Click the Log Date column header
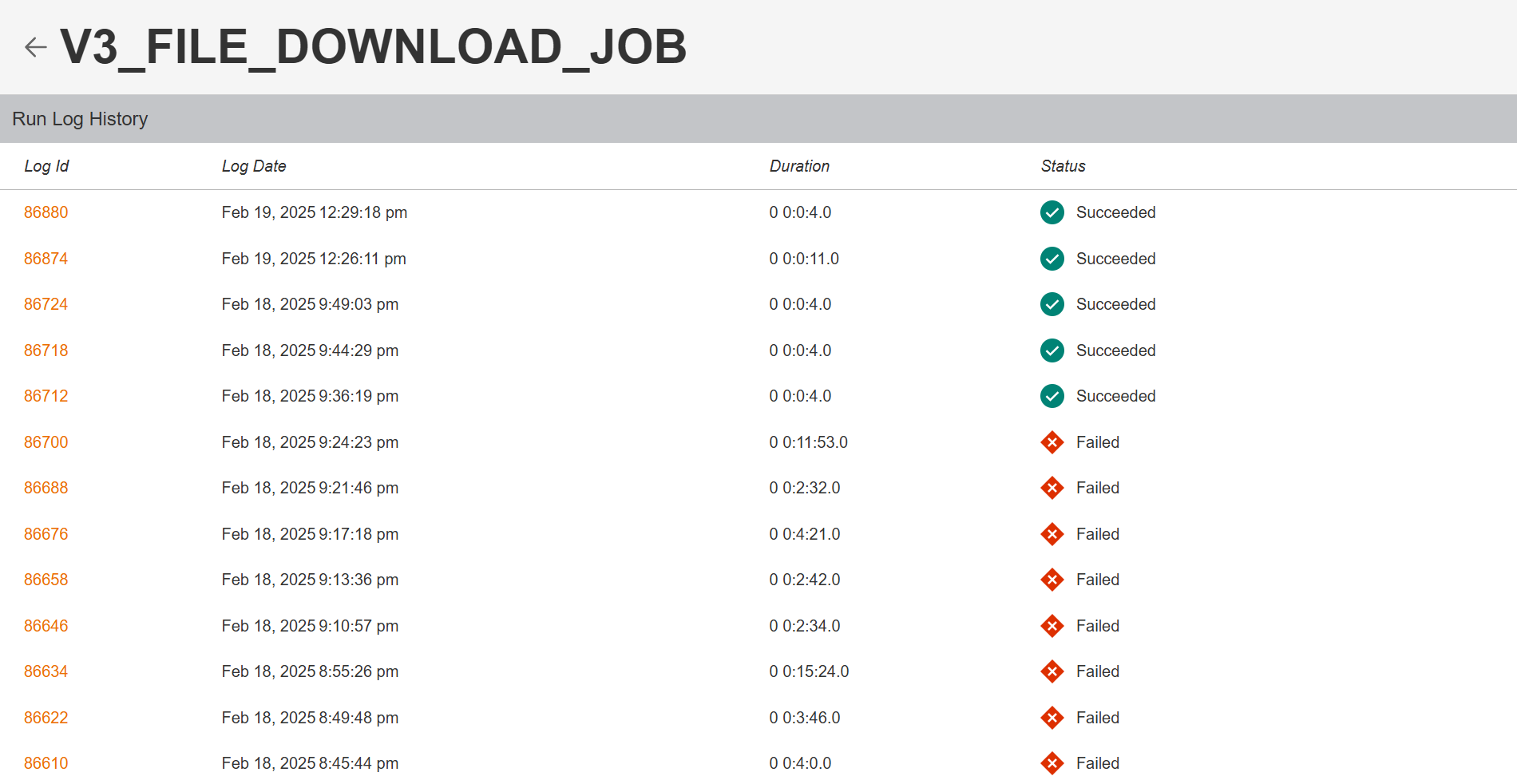This screenshot has width=1517, height=784. 254,166
